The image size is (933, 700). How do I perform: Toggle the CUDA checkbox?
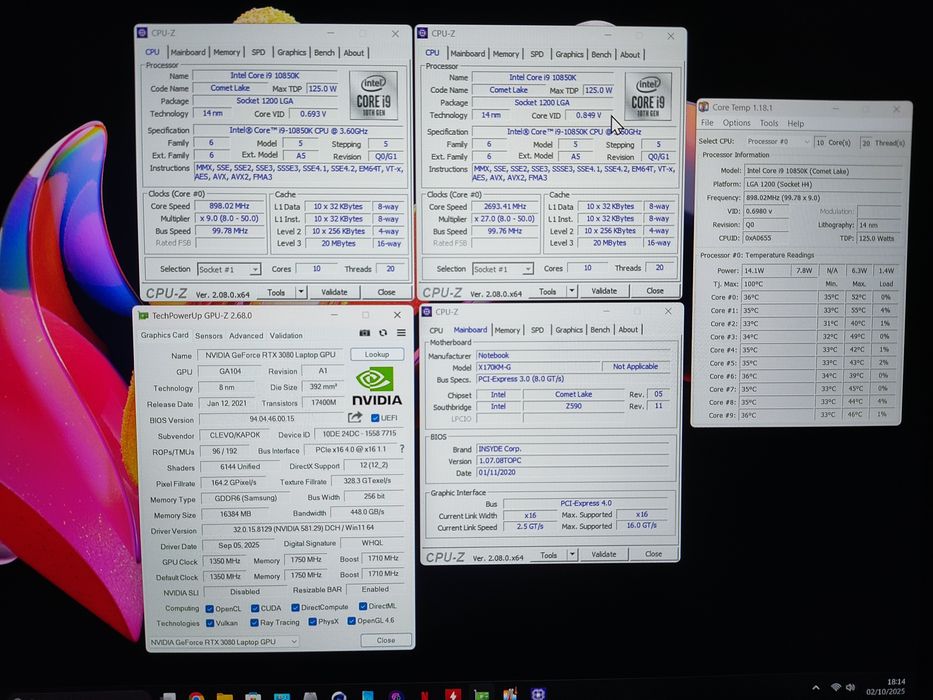pyautogui.click(x=255, y=608)
